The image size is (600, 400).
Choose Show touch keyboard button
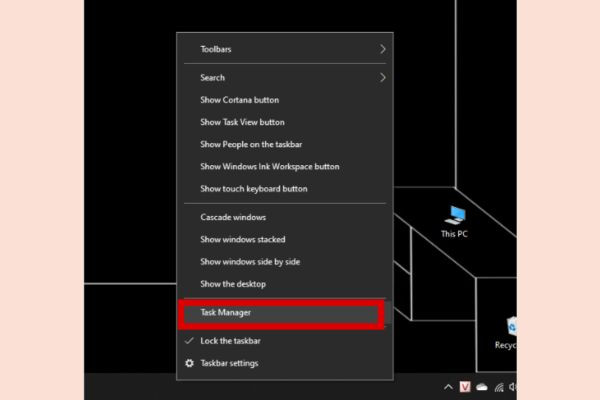tap(284, 189)
